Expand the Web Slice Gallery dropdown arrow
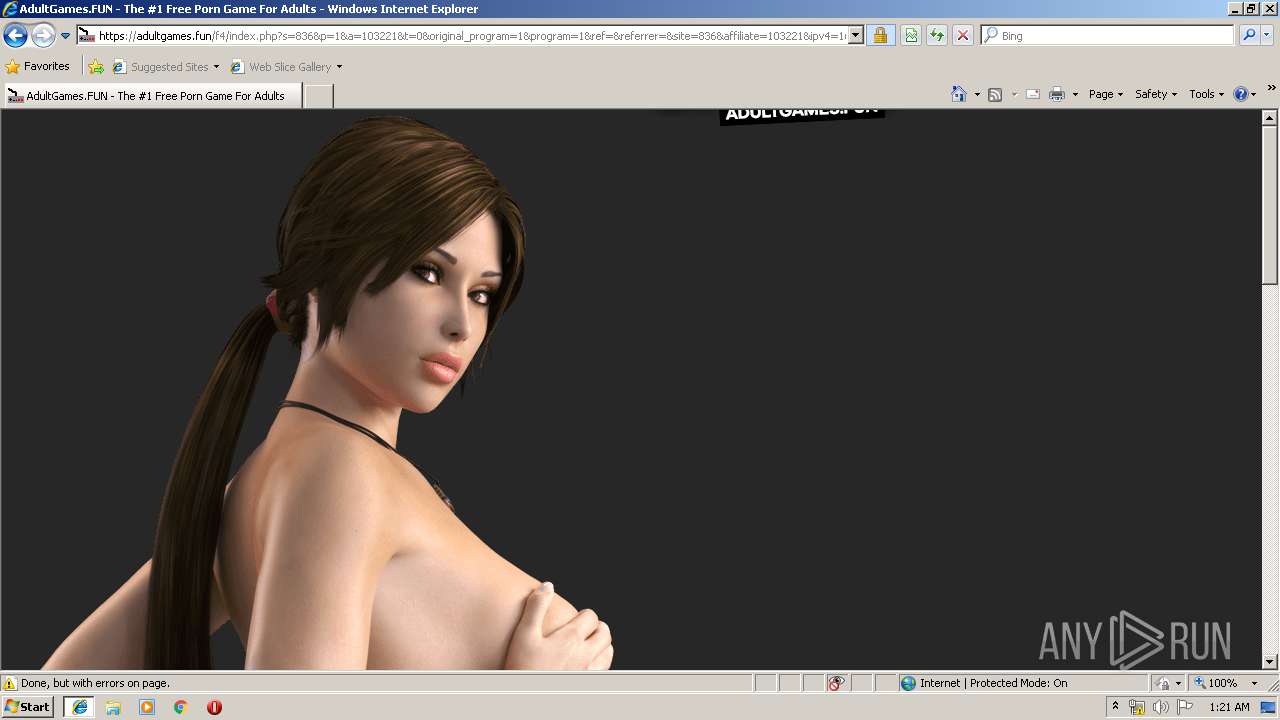The image size is (1280, 720). click(x=339, y=67)
